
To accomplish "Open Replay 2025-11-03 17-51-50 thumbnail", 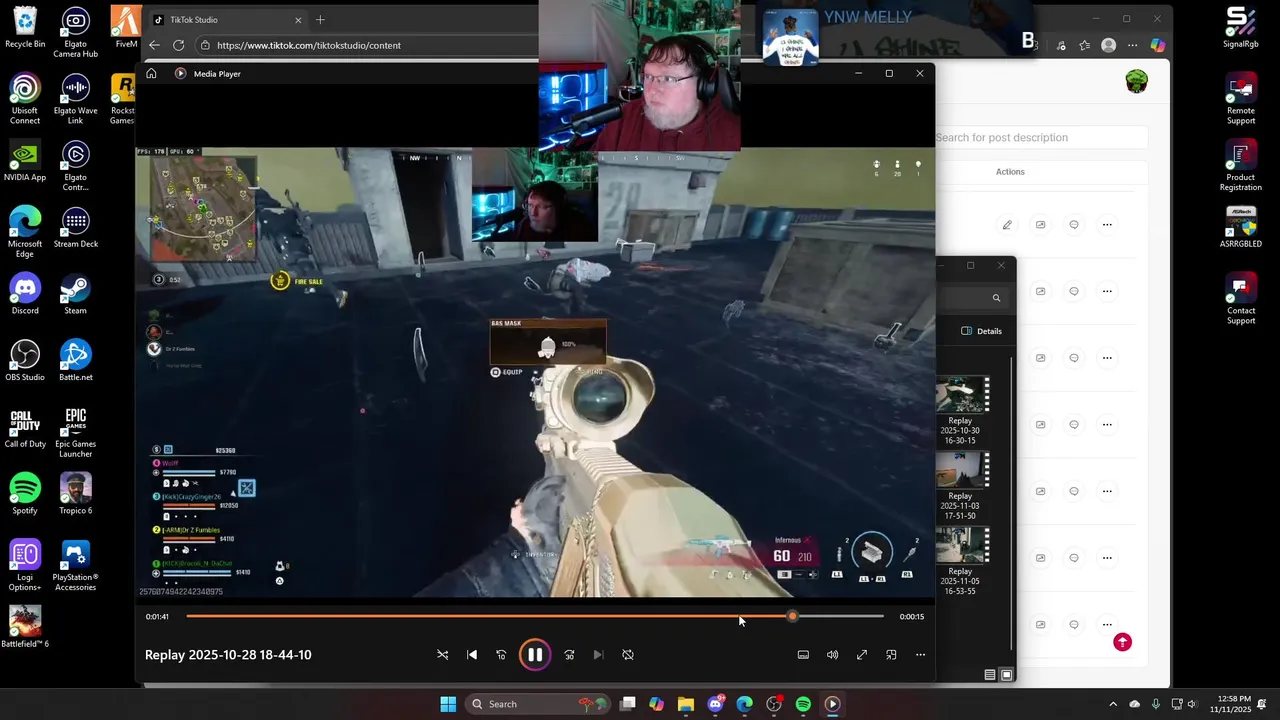I will point(961,469).
